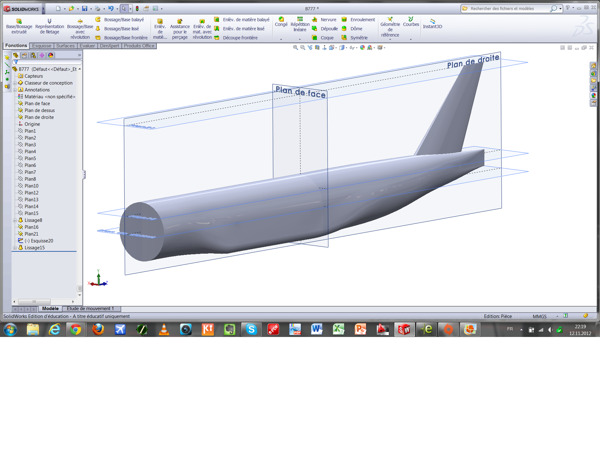
Task: Switch to the Surfaces tab
Action: pos(65,46)
